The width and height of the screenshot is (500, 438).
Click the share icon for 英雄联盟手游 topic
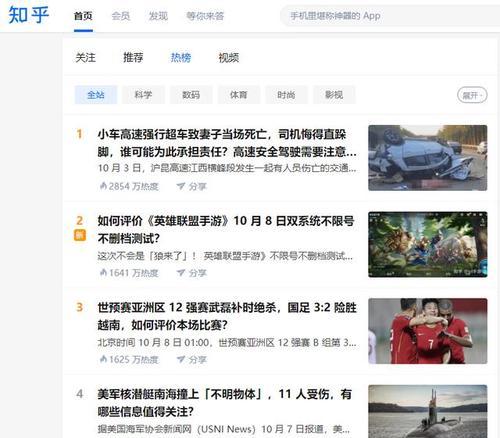click(x=181, y=273)
